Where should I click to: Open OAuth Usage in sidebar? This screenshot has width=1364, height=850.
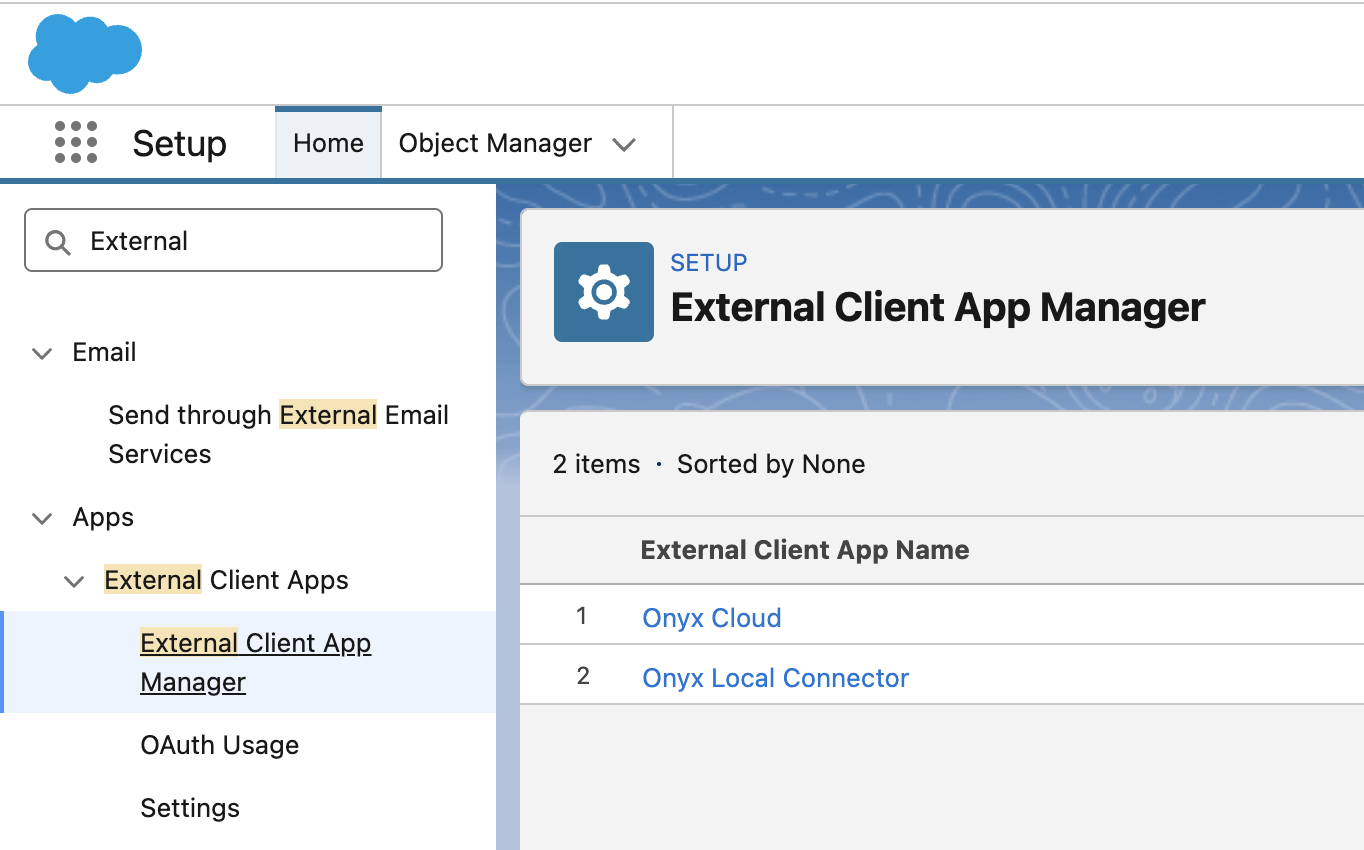(220, 745)
